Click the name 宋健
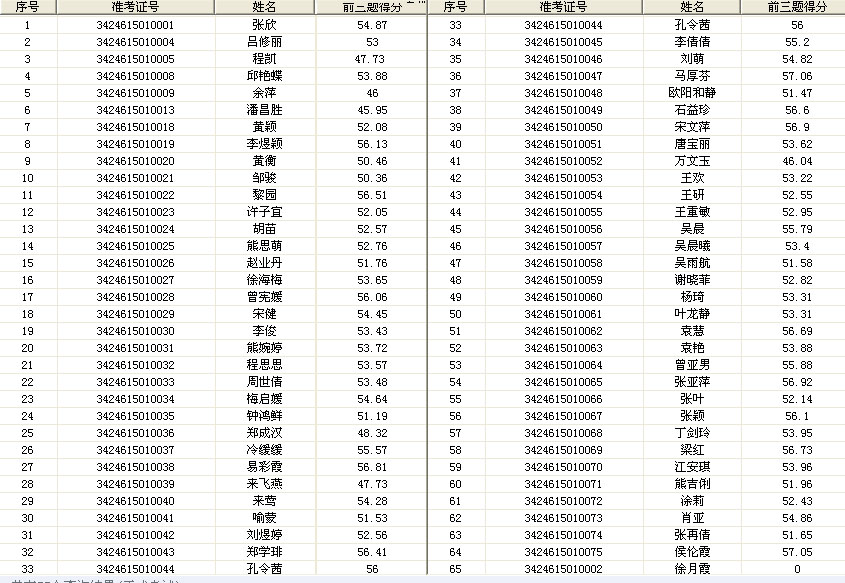 tap(265, 314)
